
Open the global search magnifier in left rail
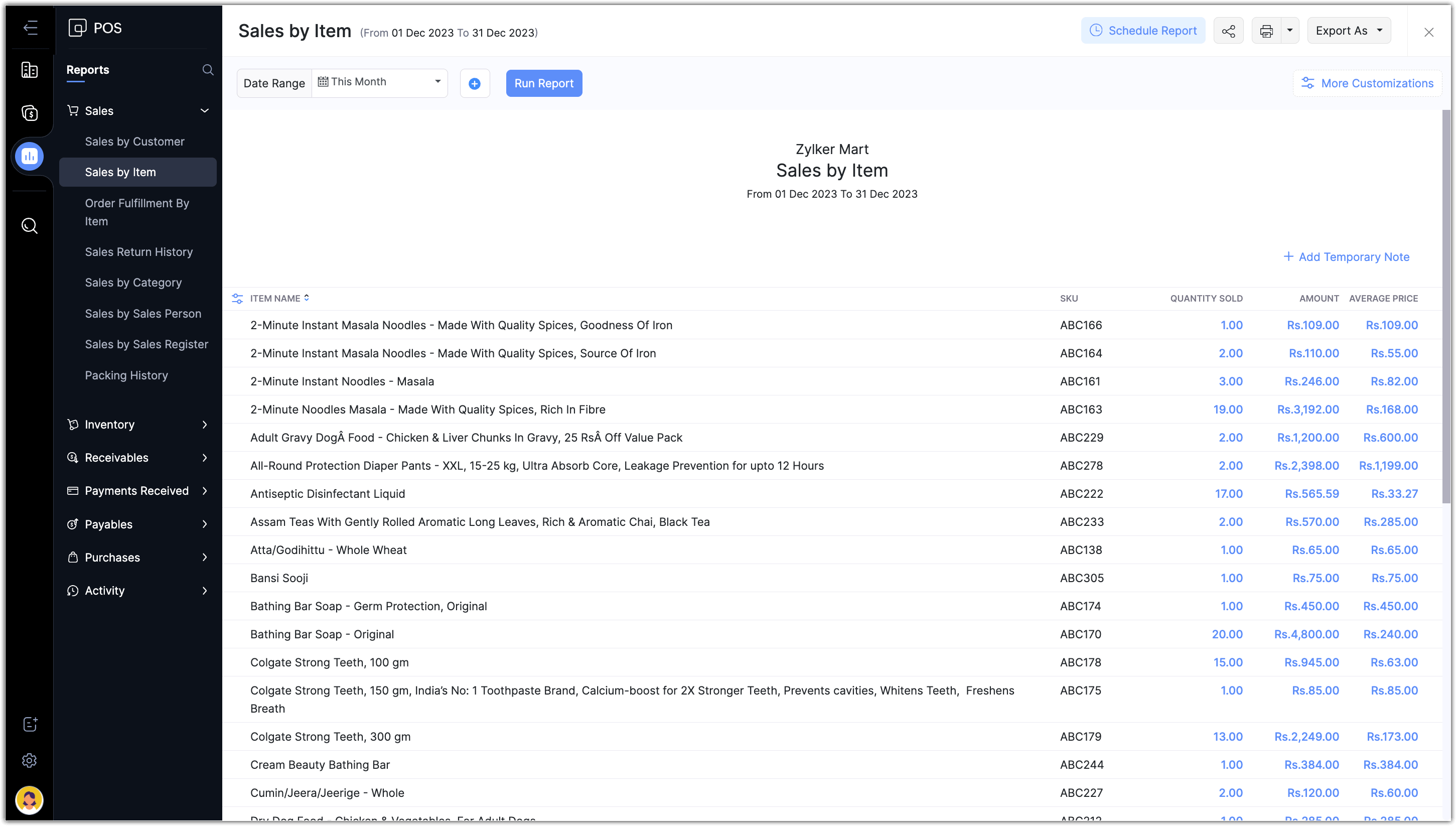[30, 226]
